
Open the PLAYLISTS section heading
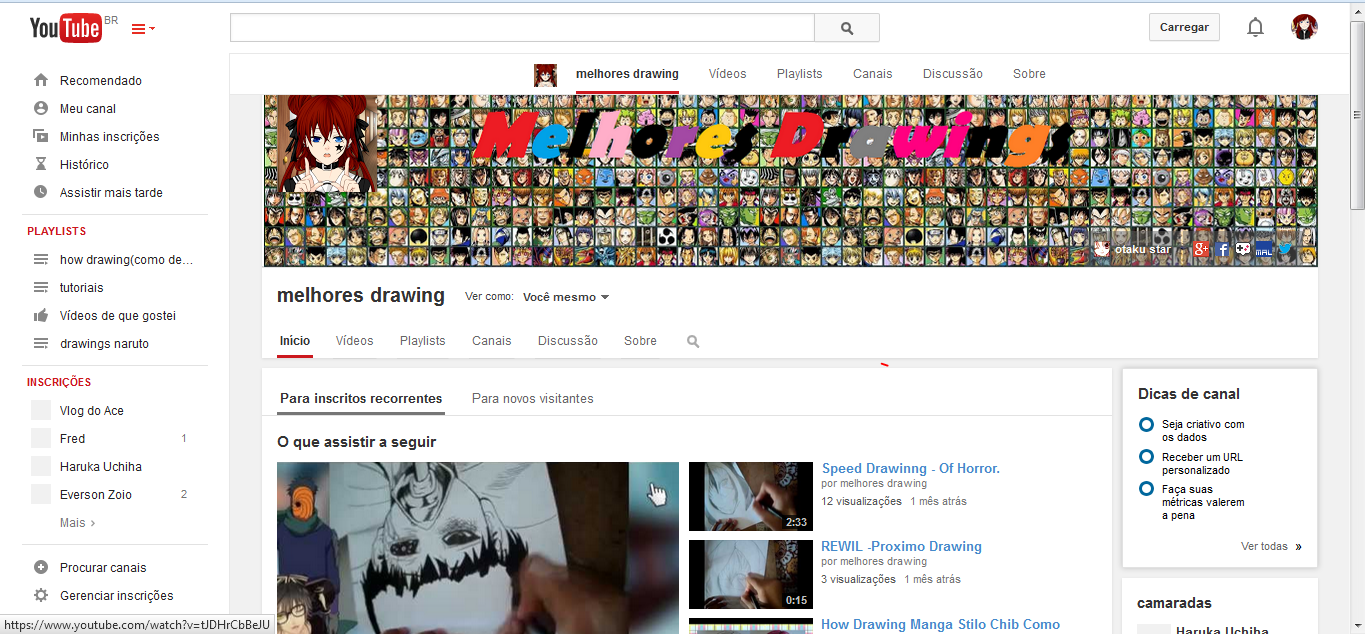57,231
